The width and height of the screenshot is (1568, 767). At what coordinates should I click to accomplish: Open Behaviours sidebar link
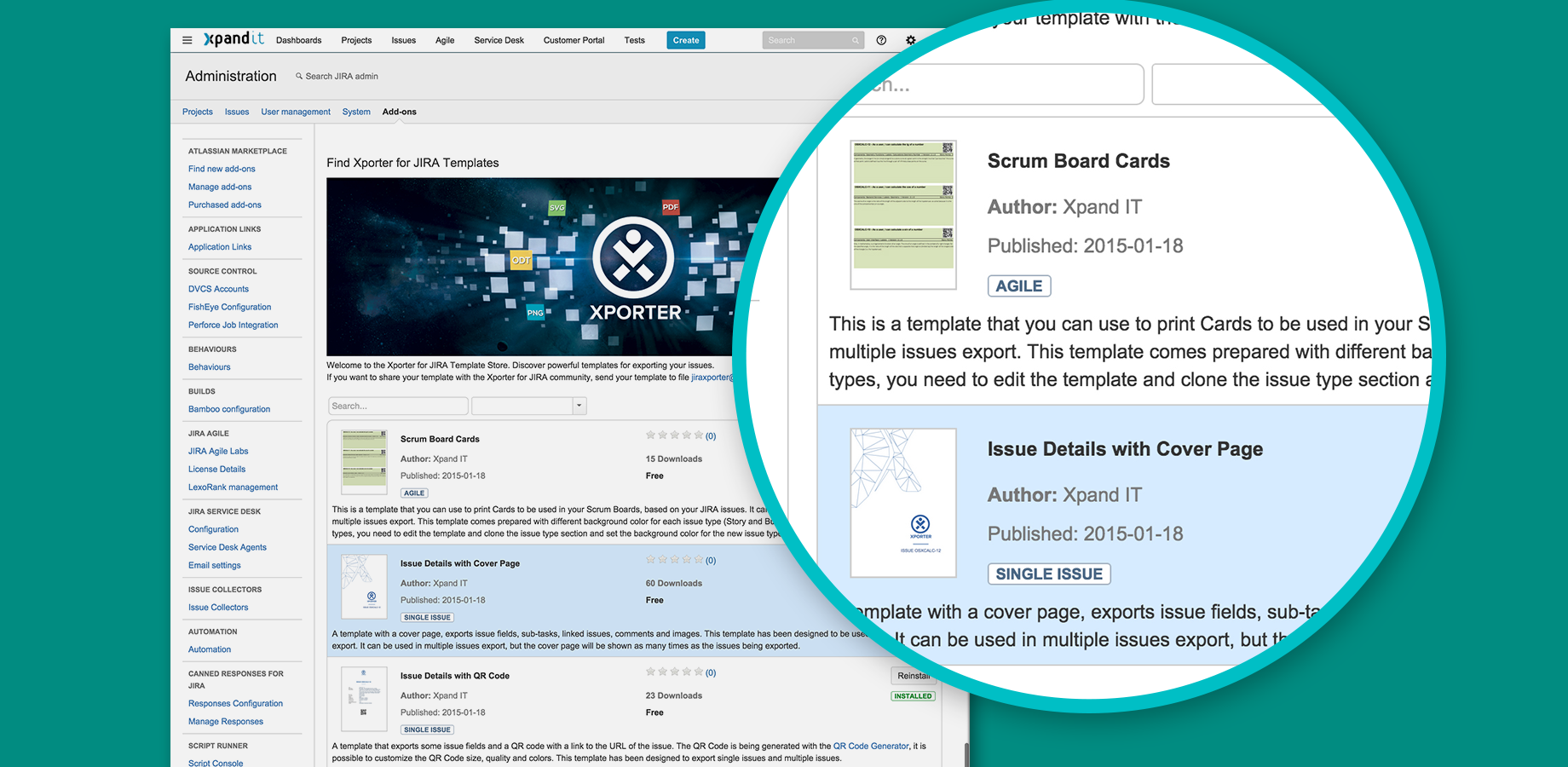(209, 367)
